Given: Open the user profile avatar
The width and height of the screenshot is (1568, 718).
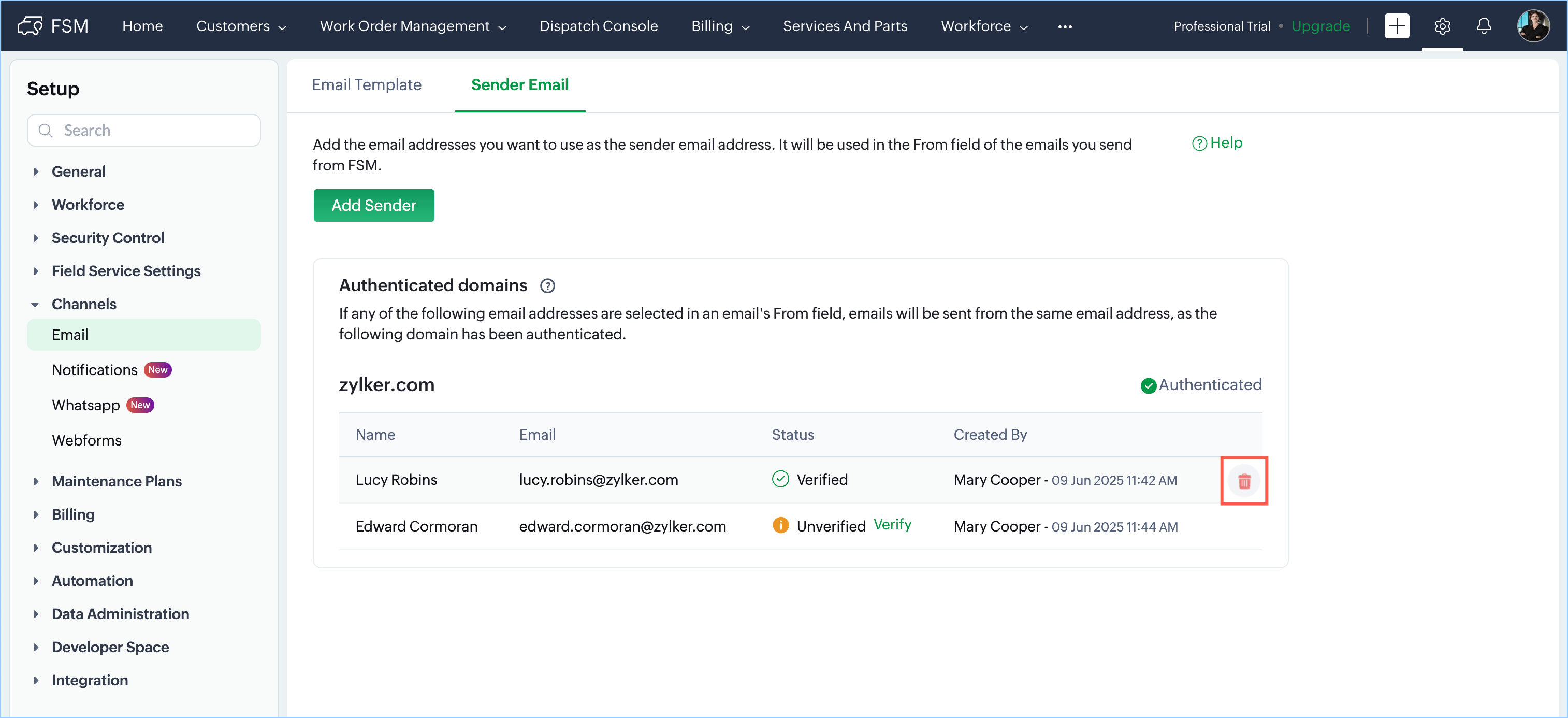Looking at the screenshot, I should 1532,26.
